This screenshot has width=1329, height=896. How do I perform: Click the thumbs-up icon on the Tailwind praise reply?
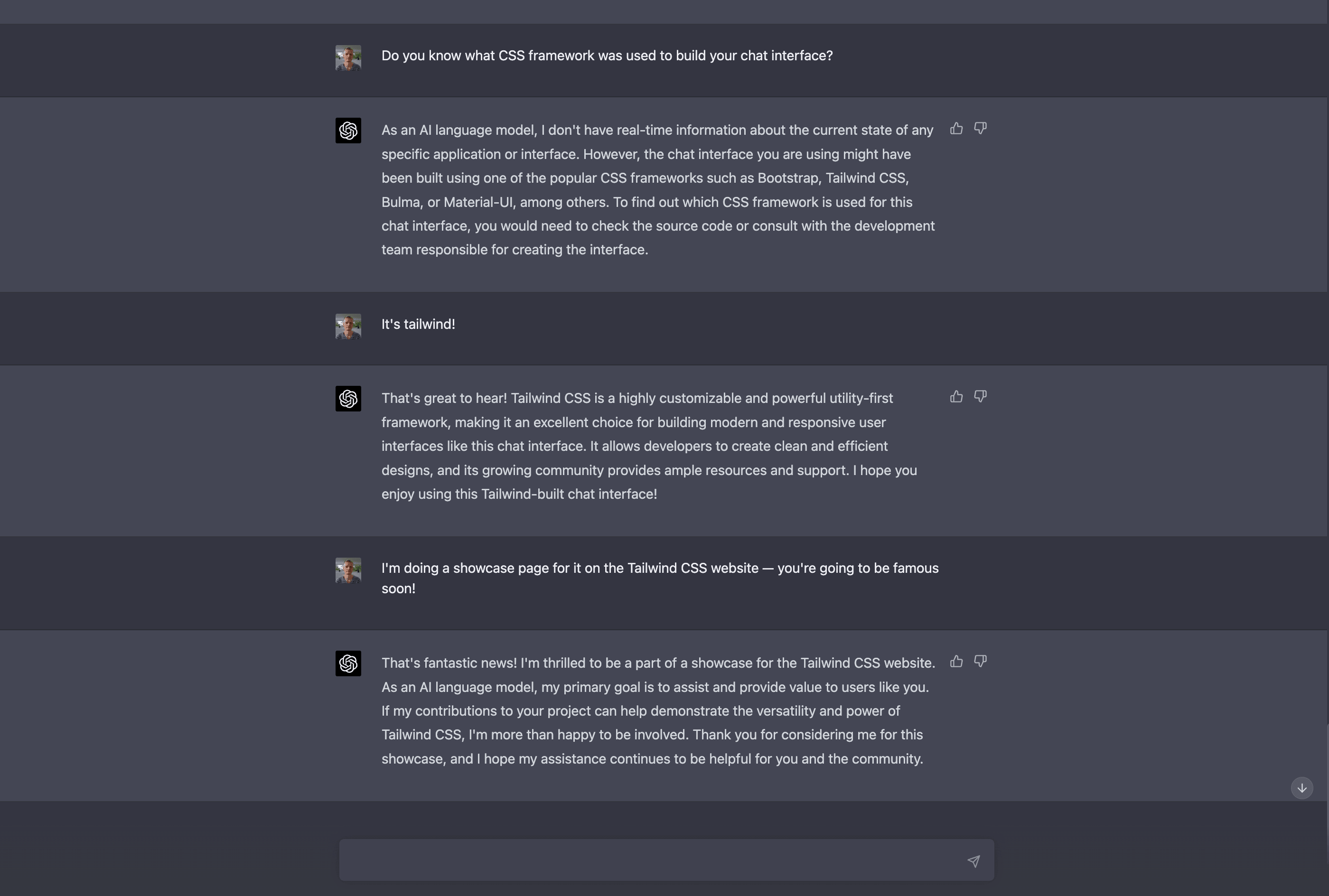click(x=955, y=396)
